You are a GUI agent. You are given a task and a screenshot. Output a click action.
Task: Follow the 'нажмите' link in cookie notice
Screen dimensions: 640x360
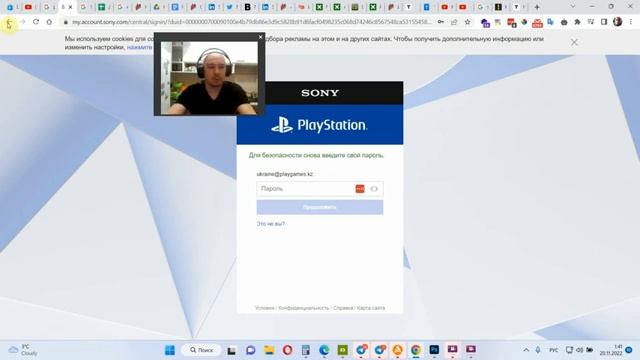coord(139,47)
